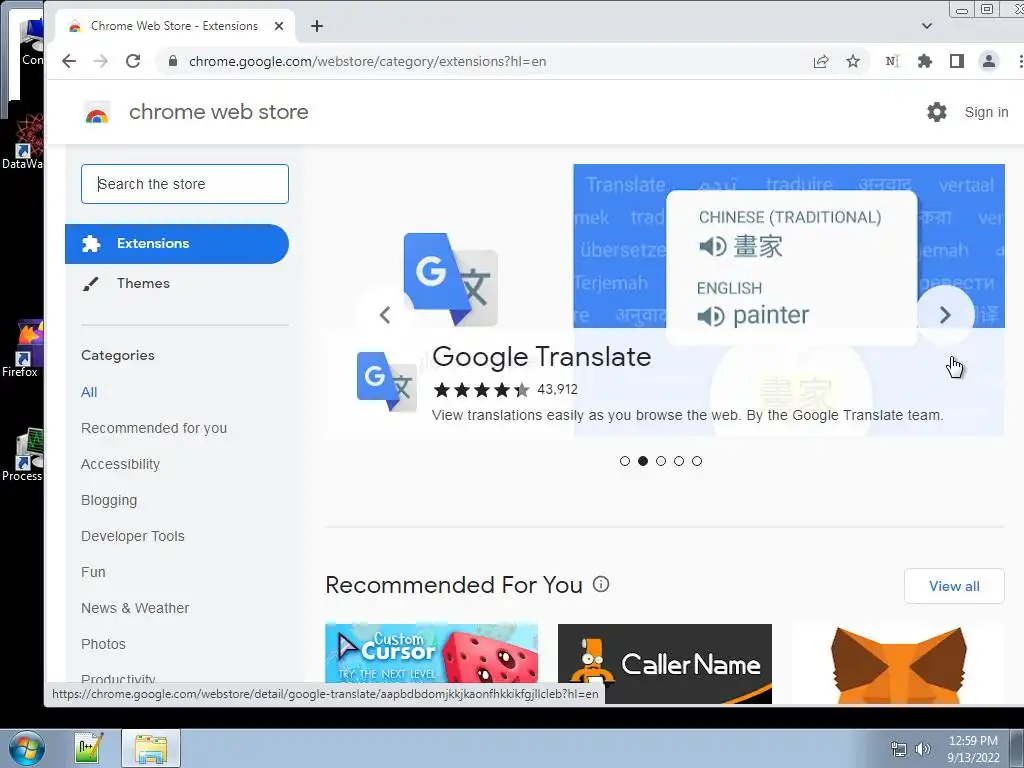The height and width of the screenshot is (768, 1024).
Task: Go back using the browser back arrow
Action: click(x=69, y=61)
